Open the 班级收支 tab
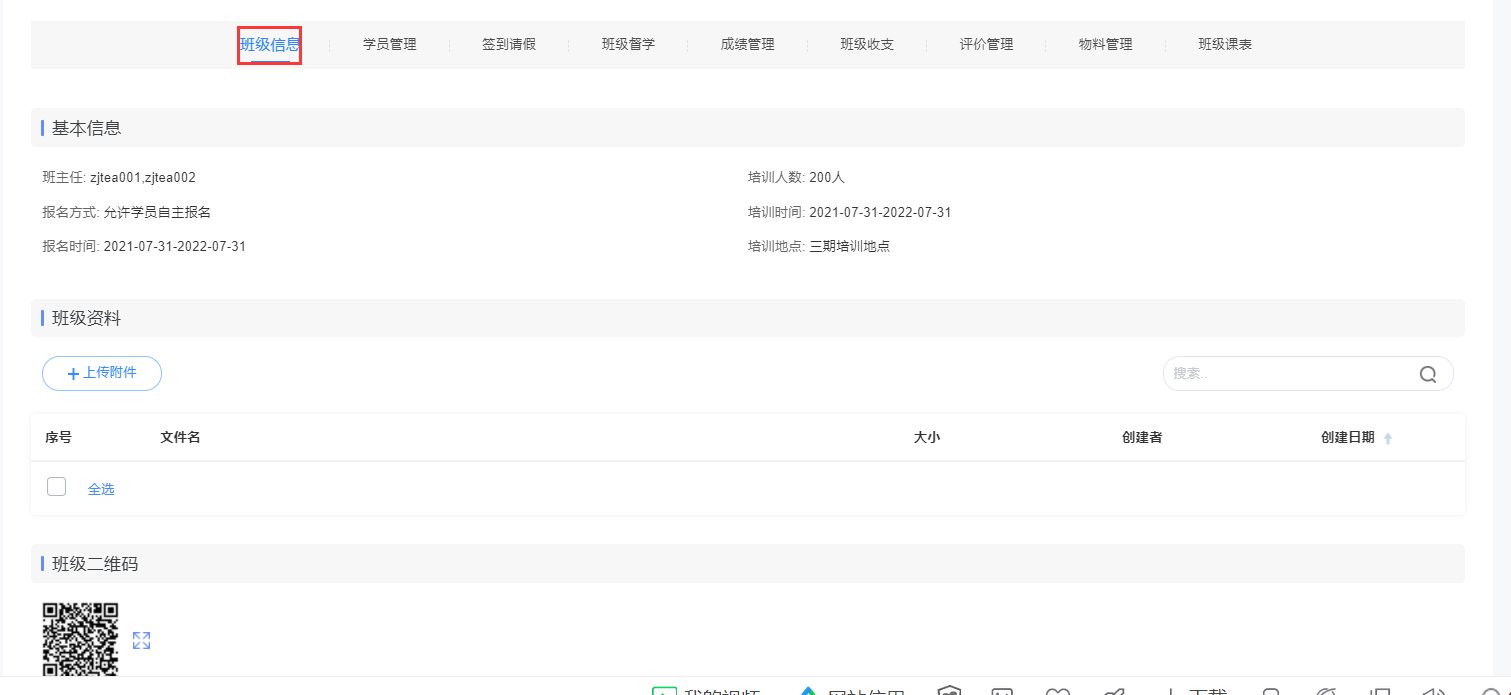 point(867,45)
